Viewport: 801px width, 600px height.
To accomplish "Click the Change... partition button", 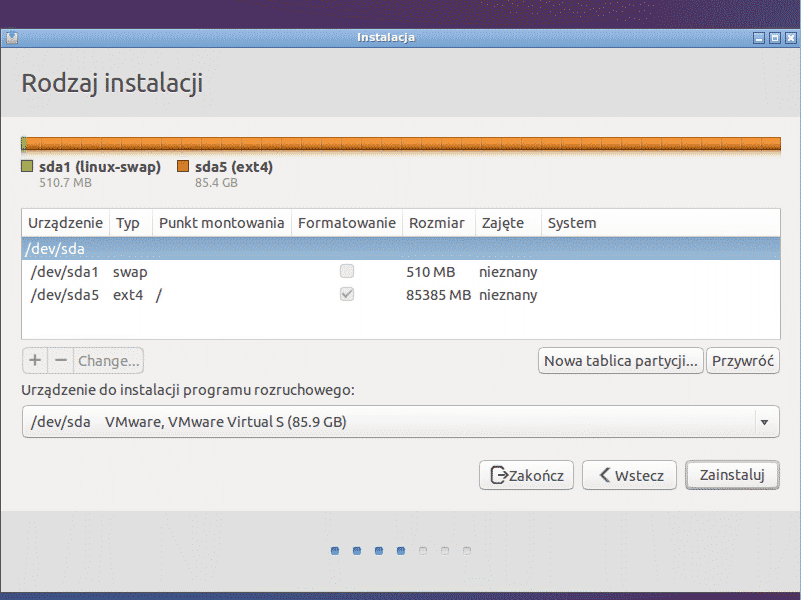I will tap(109, 360).
